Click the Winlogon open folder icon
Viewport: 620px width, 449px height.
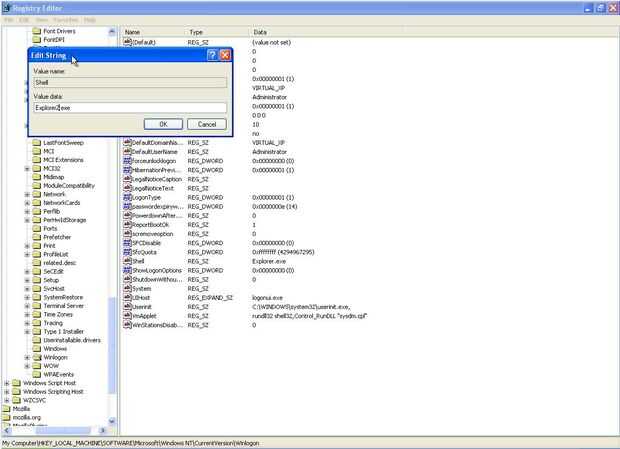pos(37,357)
